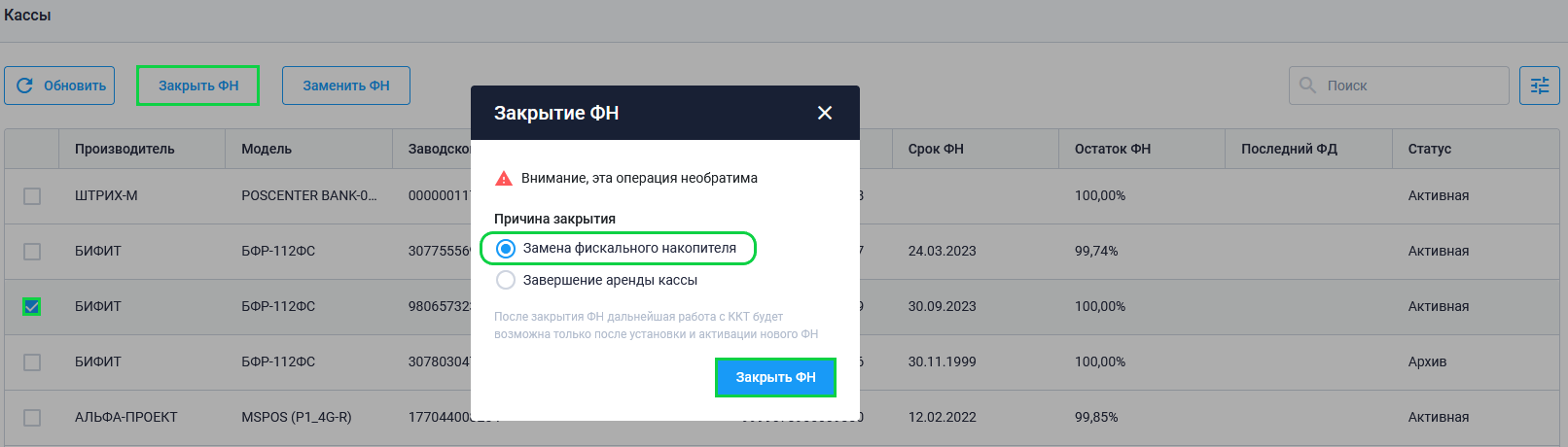The width and height of the screenshot is (1568, 447).
Task: Click the Срок ФН column header
Action: pos(936,149)
